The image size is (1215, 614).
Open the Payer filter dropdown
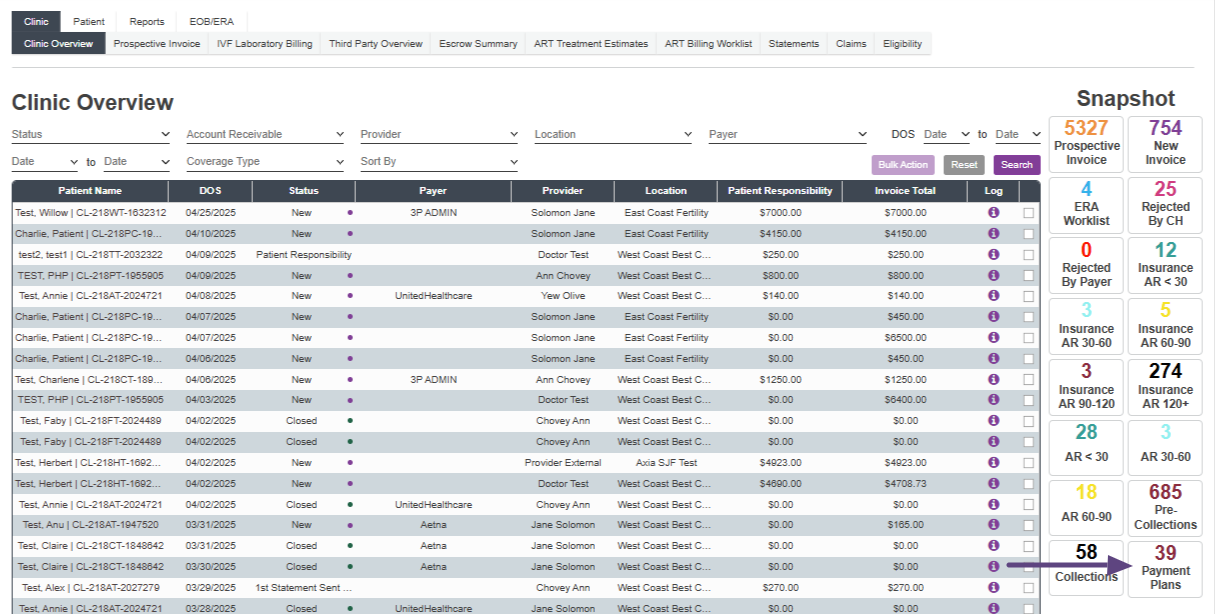pos(787,134)
